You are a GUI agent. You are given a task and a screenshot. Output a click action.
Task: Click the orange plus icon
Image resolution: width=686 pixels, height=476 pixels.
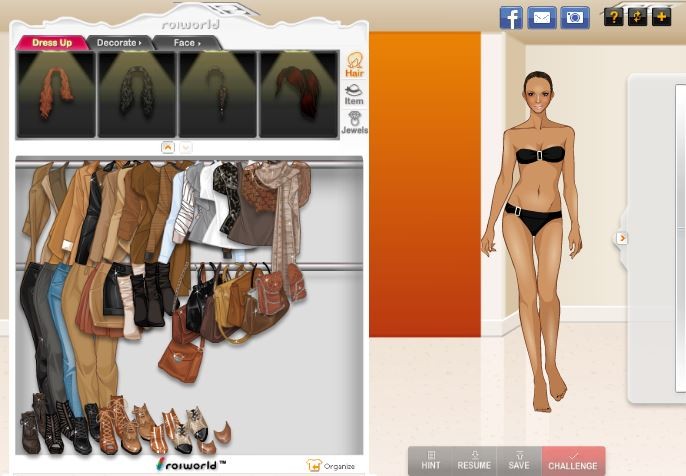coord(661,17)
